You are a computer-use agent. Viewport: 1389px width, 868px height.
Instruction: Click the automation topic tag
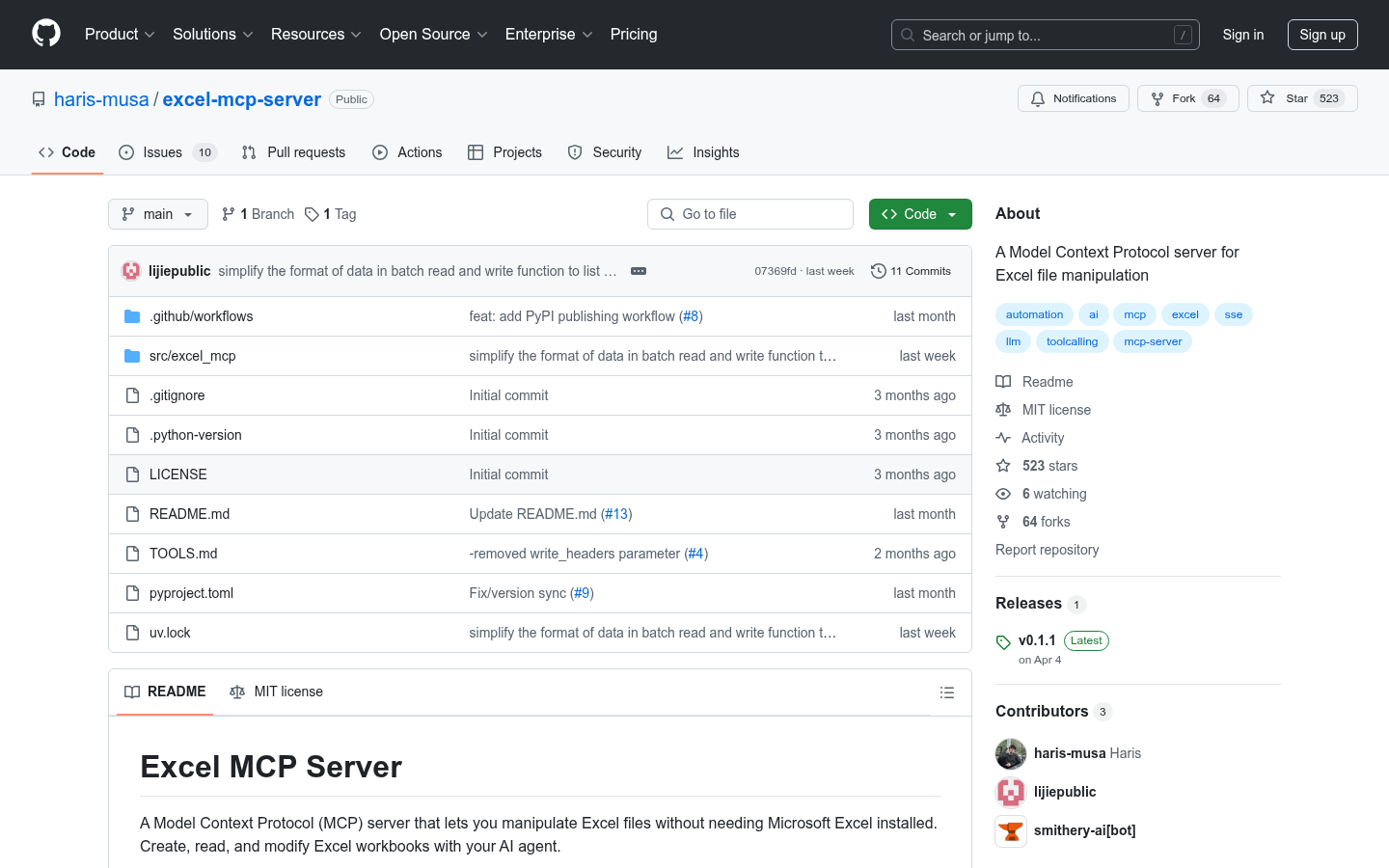click(x=1034, y=314)
